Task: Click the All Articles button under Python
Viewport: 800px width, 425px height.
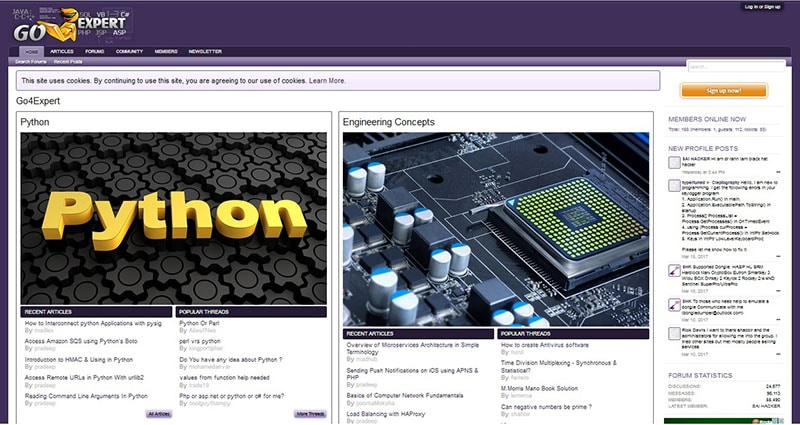Action: coord(159,414)
